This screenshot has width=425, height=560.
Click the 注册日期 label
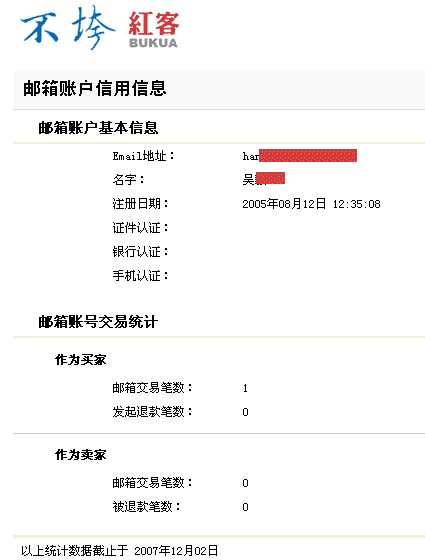click(x=140, y=204)
